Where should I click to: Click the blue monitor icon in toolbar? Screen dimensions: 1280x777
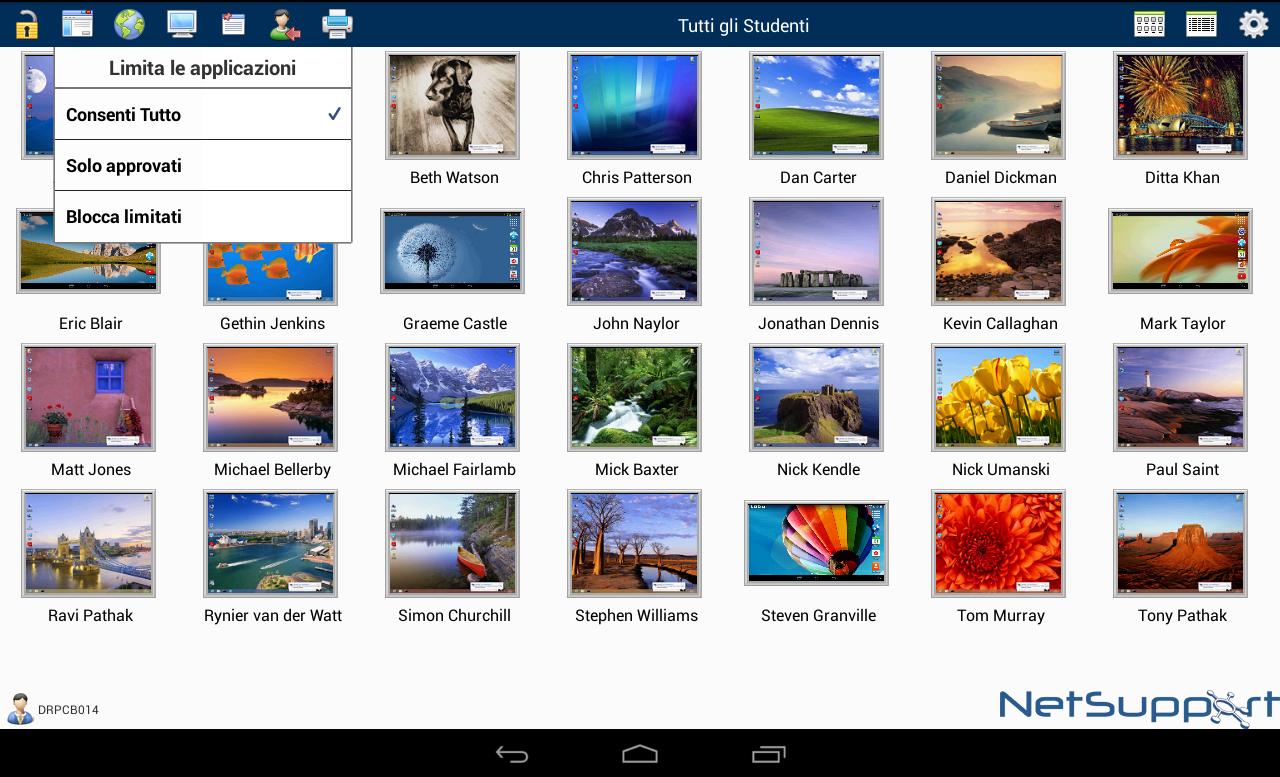[x=181, y=24]
